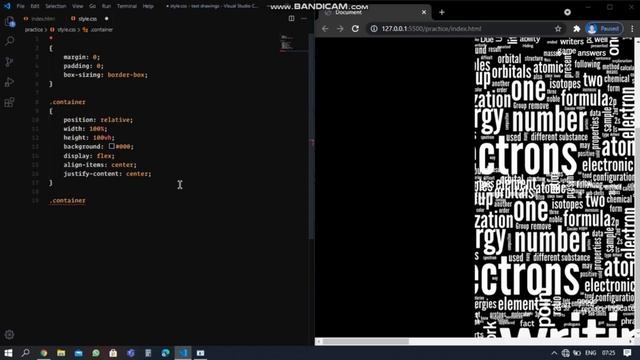Open Chrome from the taskbar
This screenshot has width=640, height=360.
(x=44, y=353)
